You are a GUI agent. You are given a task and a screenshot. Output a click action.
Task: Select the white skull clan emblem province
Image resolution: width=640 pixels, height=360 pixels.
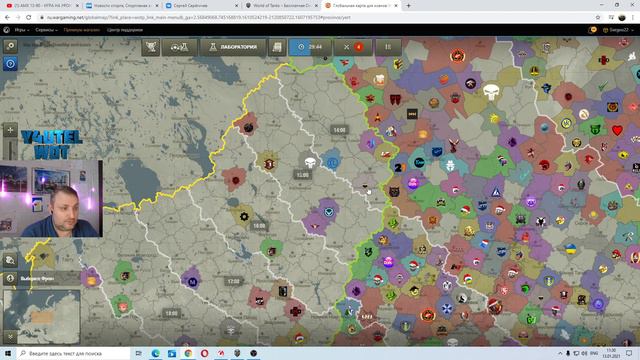pos(310,162)
